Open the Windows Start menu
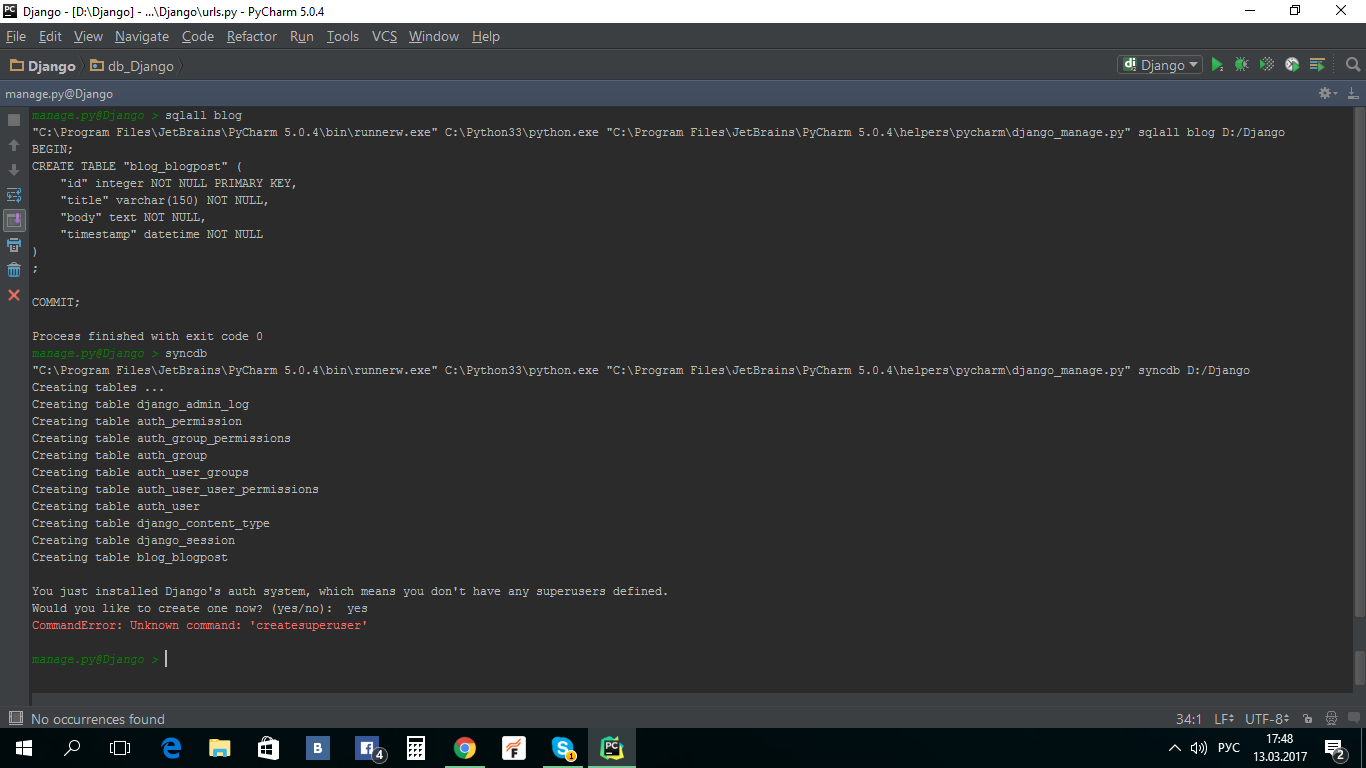This screenshot has height=768, width=1366. 23,748
